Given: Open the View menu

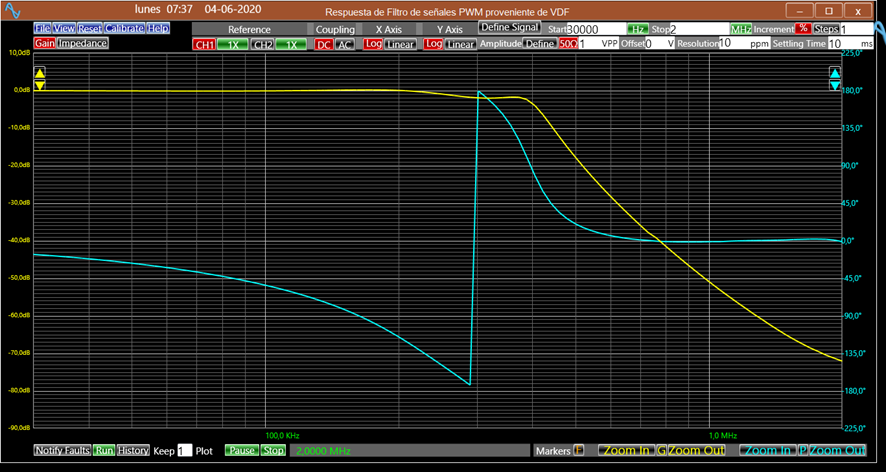Looking at the screenshot, I should [x=64, y=28].
